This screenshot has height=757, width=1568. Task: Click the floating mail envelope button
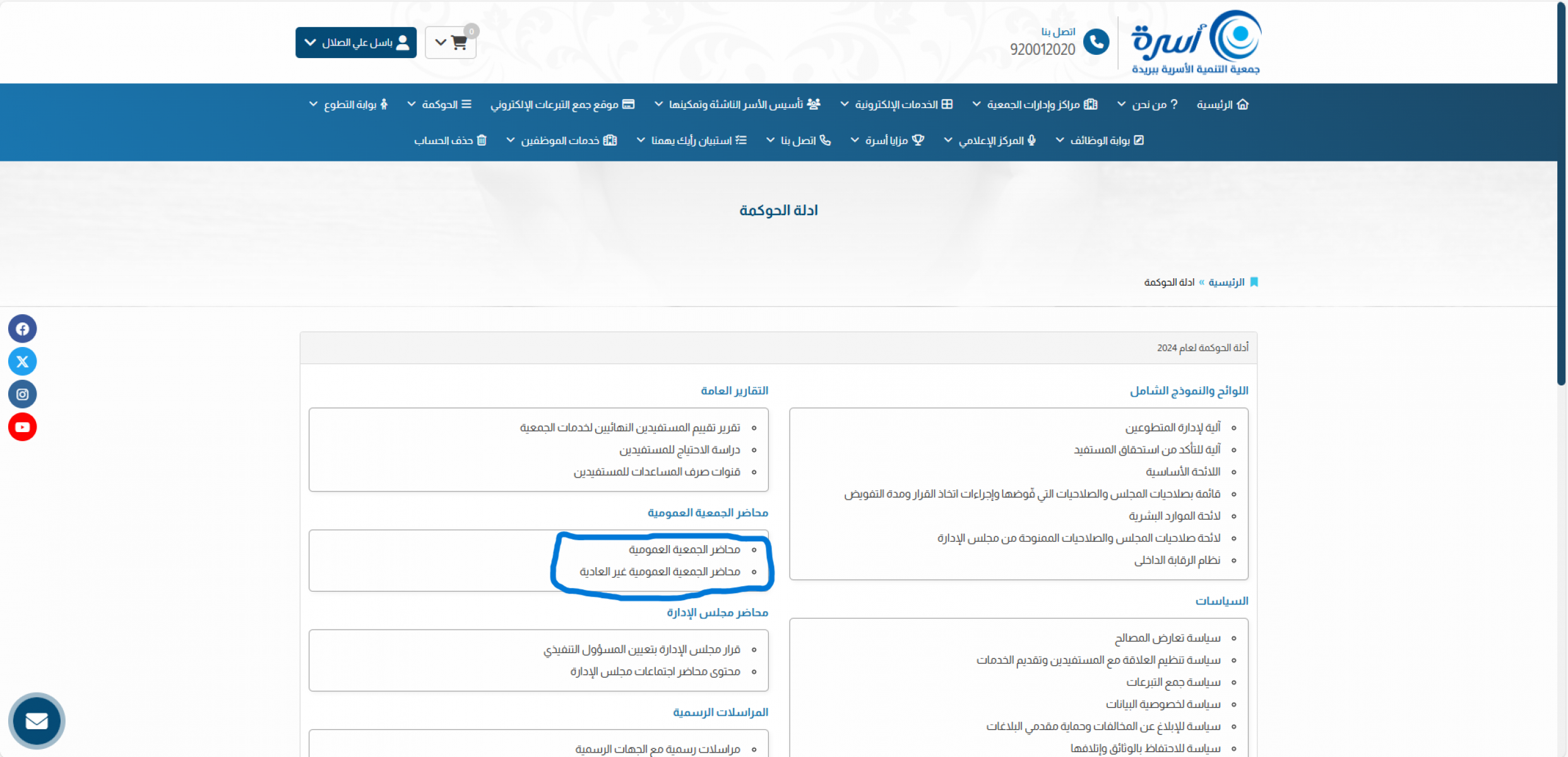37,720
